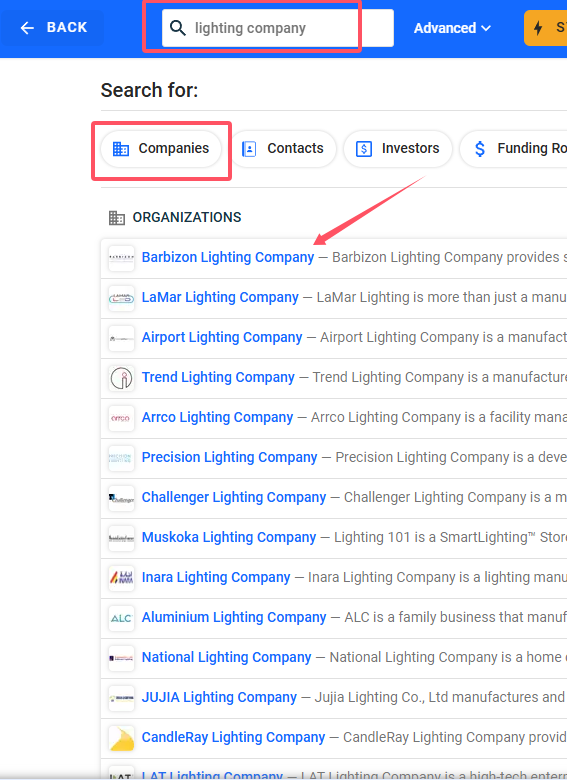Image resolution: width=567 pixels, height=780 pixels.
Task: Select the Funding Rounds filter tab
Action: pyautogui.click(x=514, y=149)
